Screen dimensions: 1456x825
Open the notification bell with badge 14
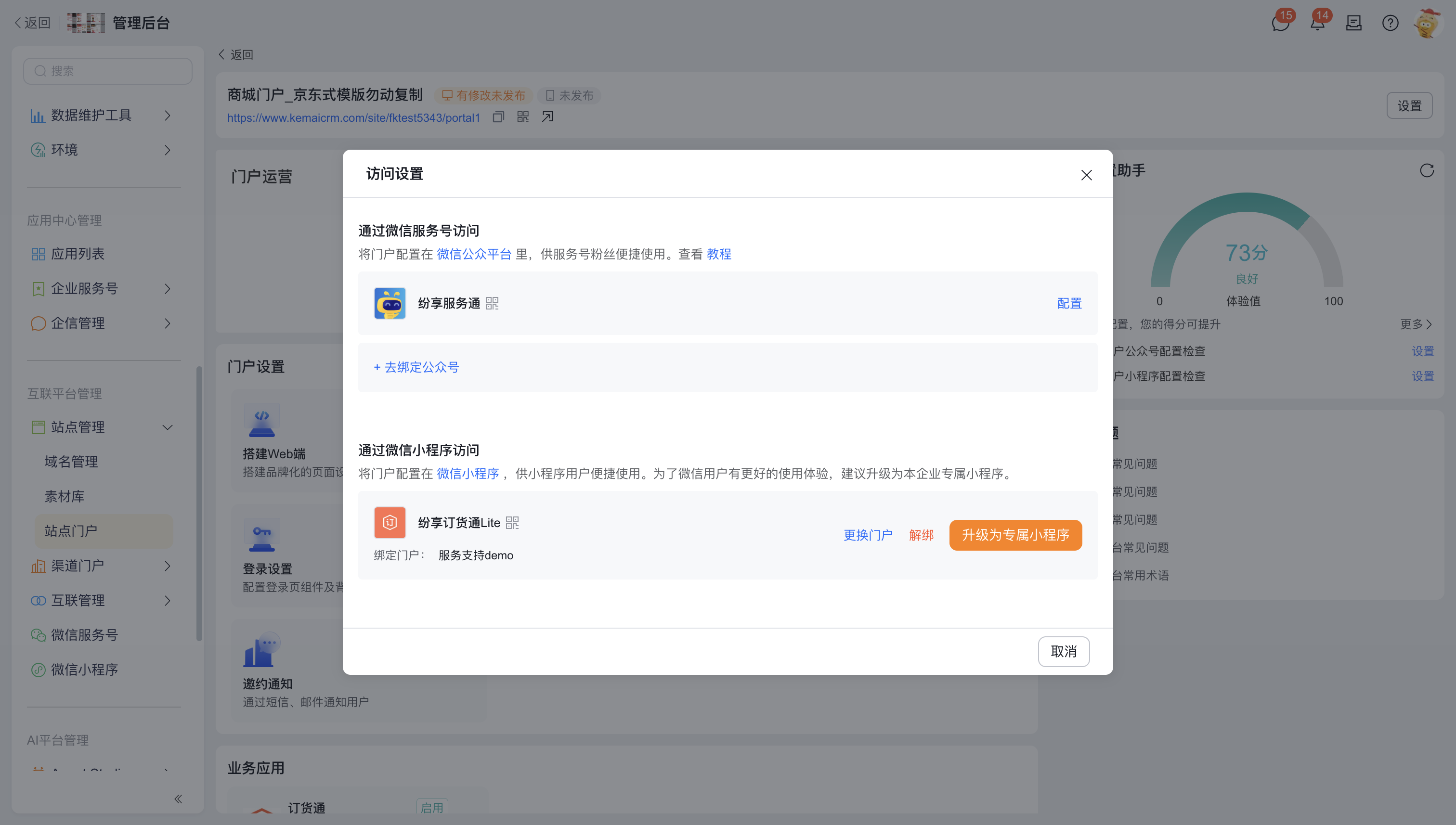pos(1317,23)
